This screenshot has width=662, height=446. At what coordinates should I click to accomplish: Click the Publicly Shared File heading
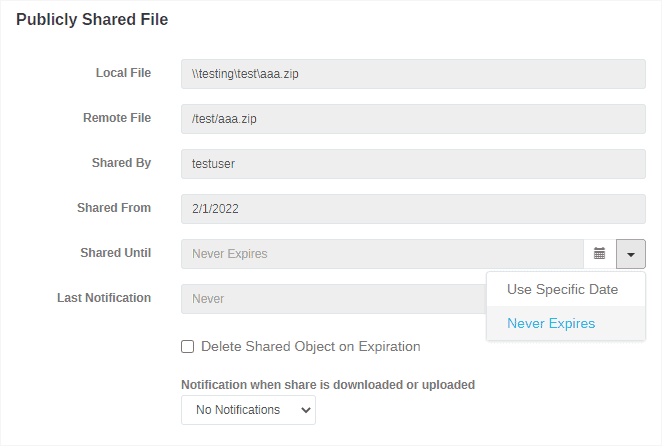pyautogui.click(x=92, y=19)
